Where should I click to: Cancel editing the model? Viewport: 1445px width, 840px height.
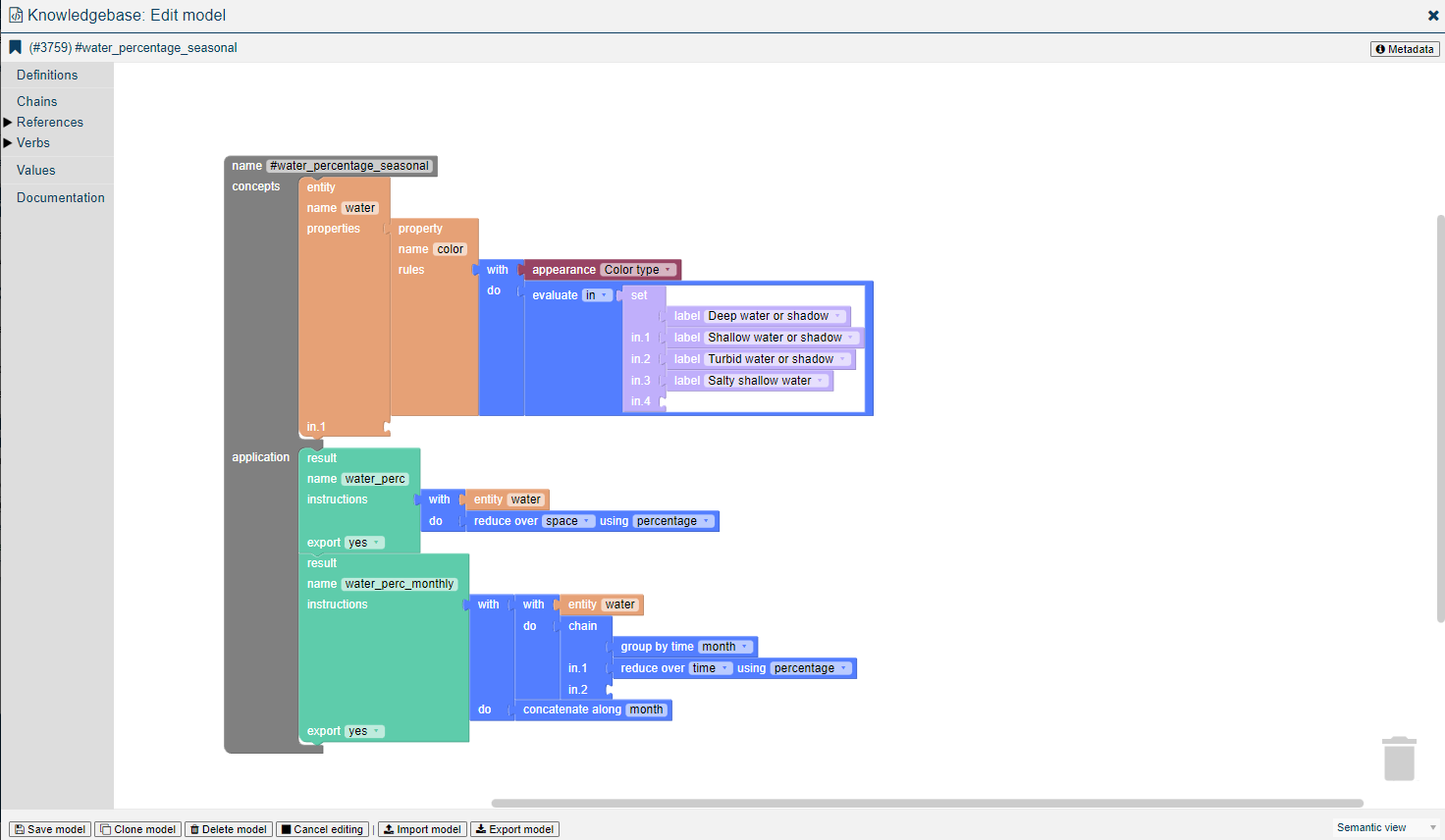click(x=322, y=829)
